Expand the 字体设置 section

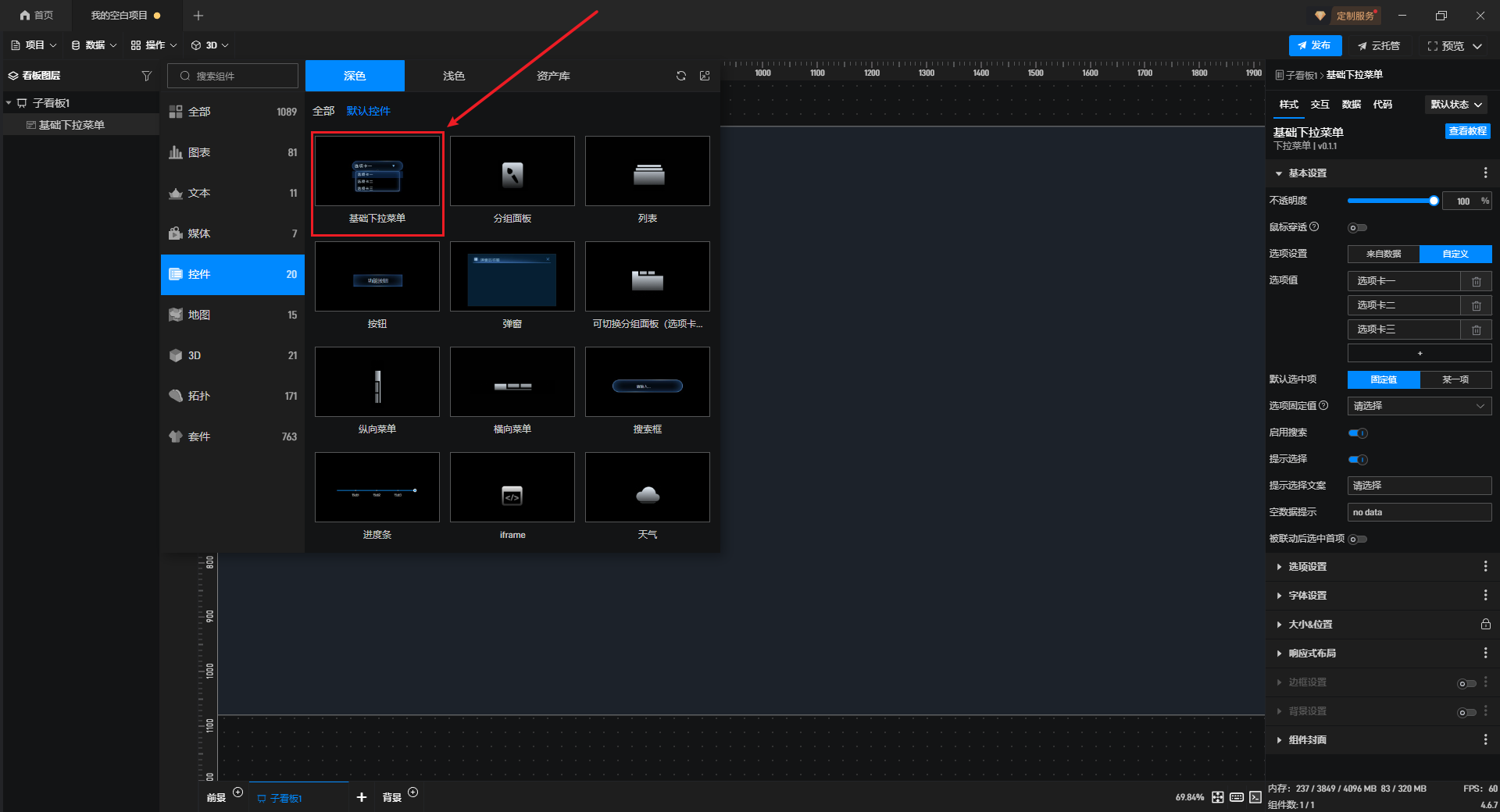(x=1307, y=596)
